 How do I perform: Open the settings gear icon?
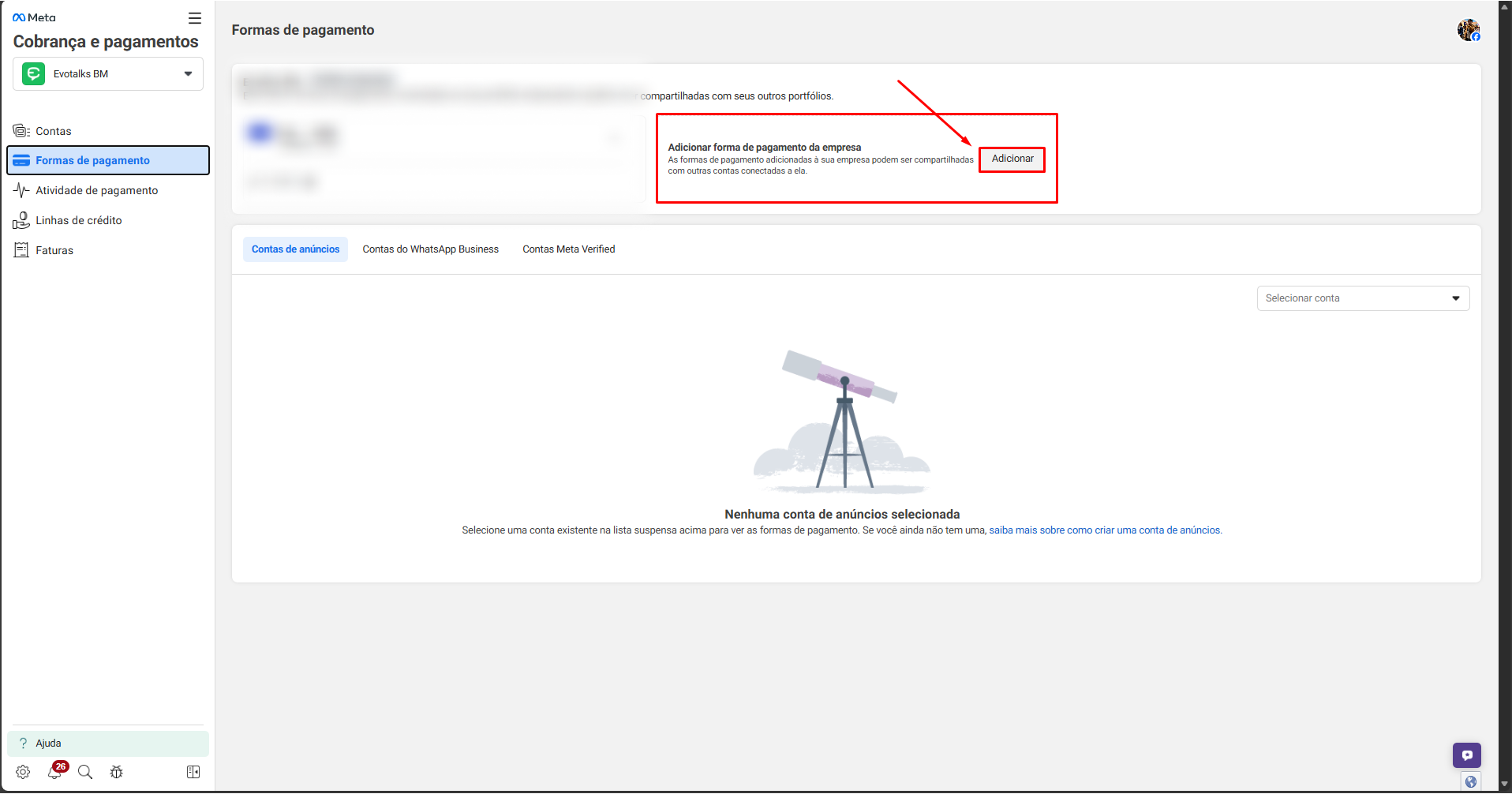23,772
